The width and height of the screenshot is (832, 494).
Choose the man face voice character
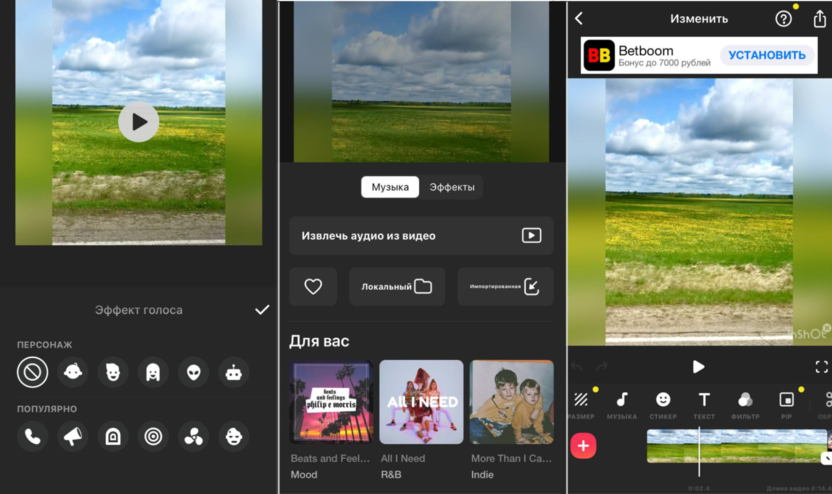(x=113, y=372)
